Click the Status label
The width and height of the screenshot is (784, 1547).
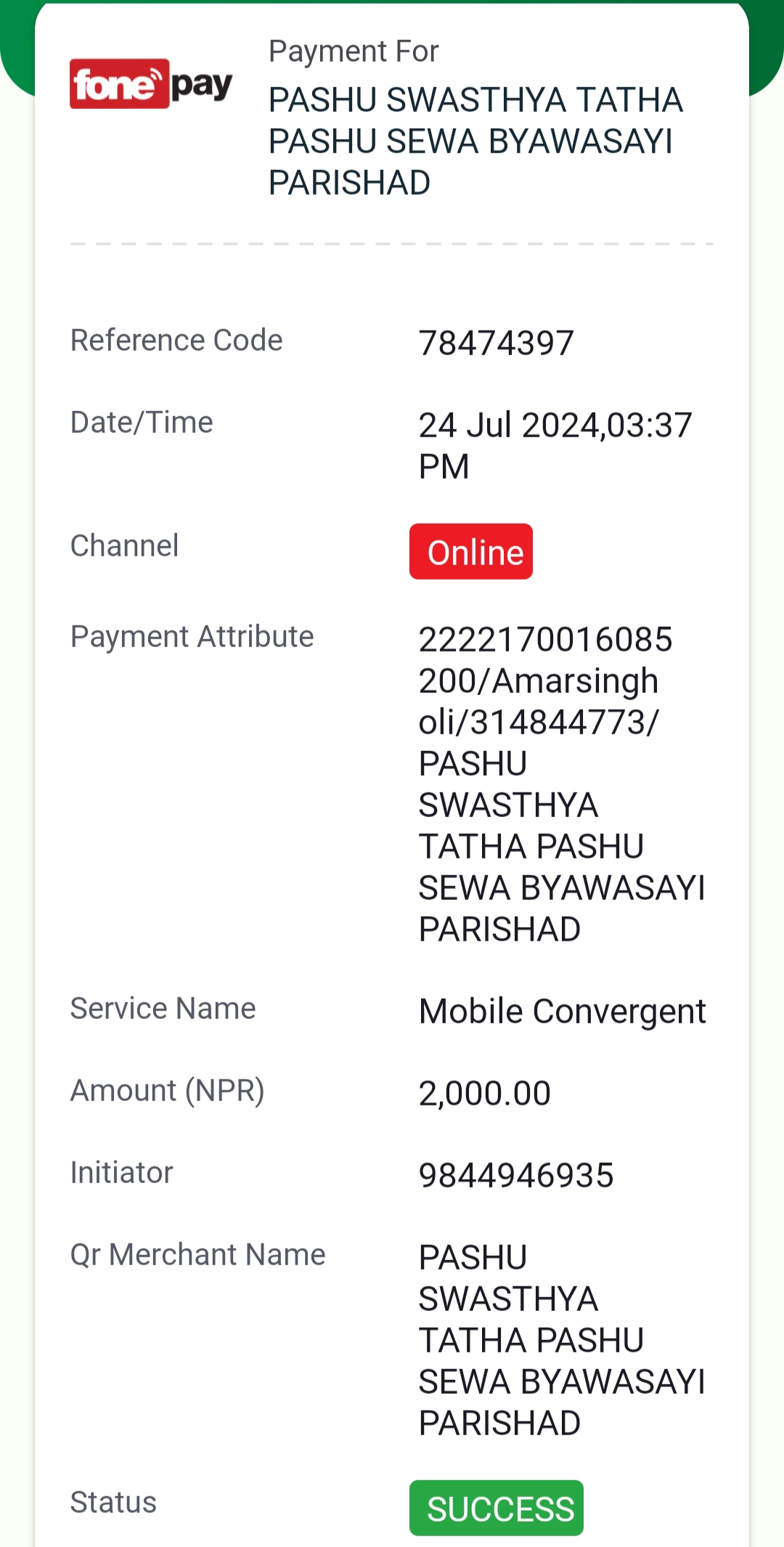pos(113,1502)
